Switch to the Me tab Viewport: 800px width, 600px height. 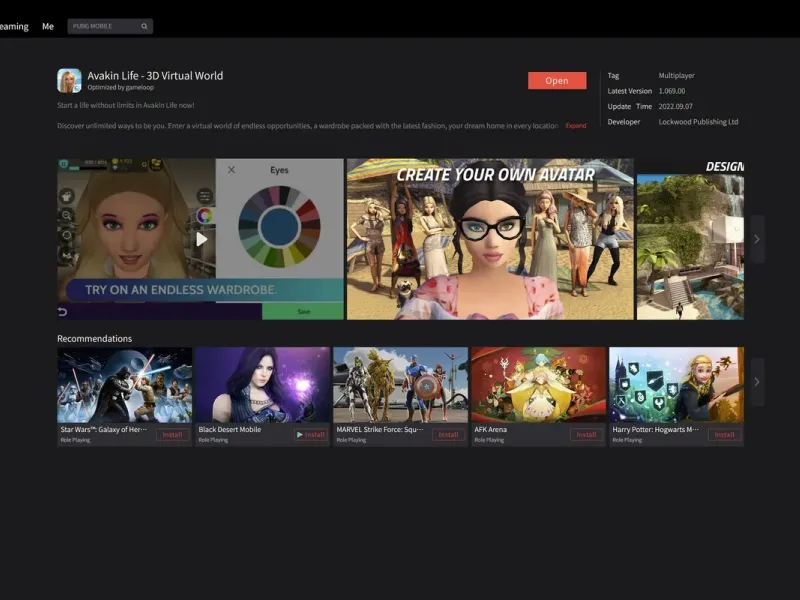(48, 26)
